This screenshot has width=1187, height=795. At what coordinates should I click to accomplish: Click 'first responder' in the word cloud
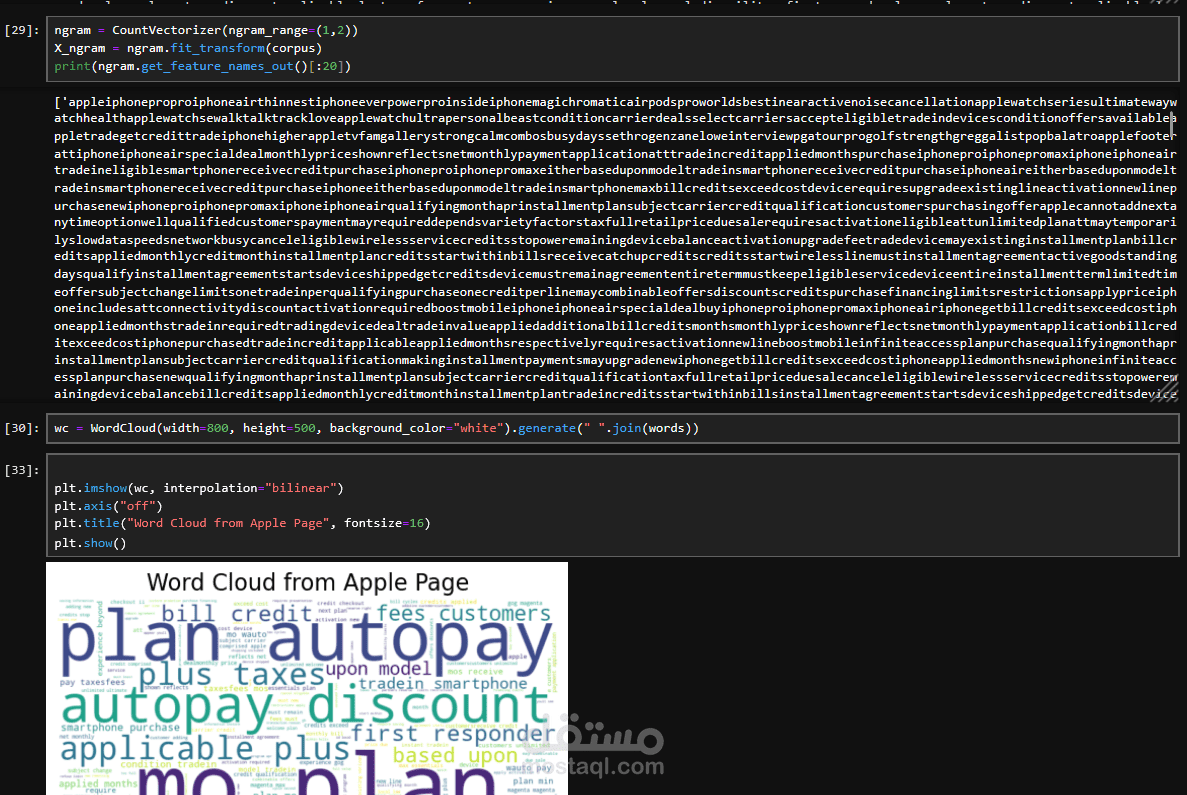[453, 733]
